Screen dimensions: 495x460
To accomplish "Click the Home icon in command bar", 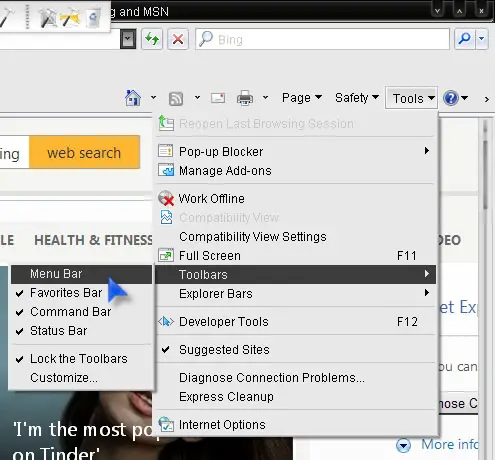I will [133, 98].
